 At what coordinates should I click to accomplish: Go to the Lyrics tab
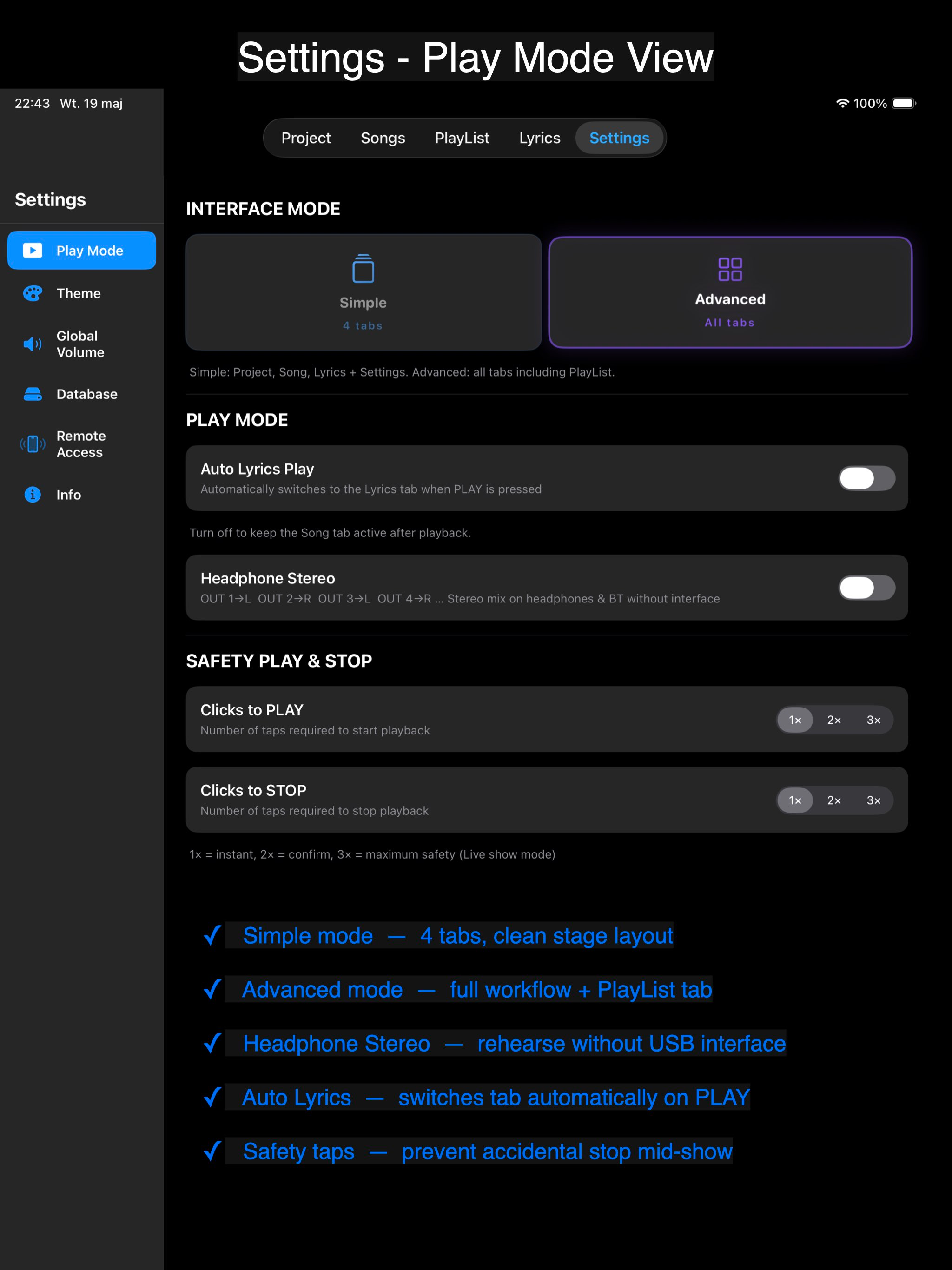[540, 138]
